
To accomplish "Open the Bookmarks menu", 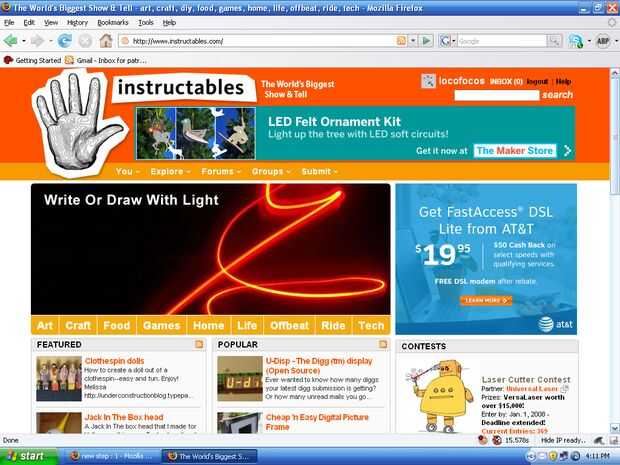I will pos(113,23).
